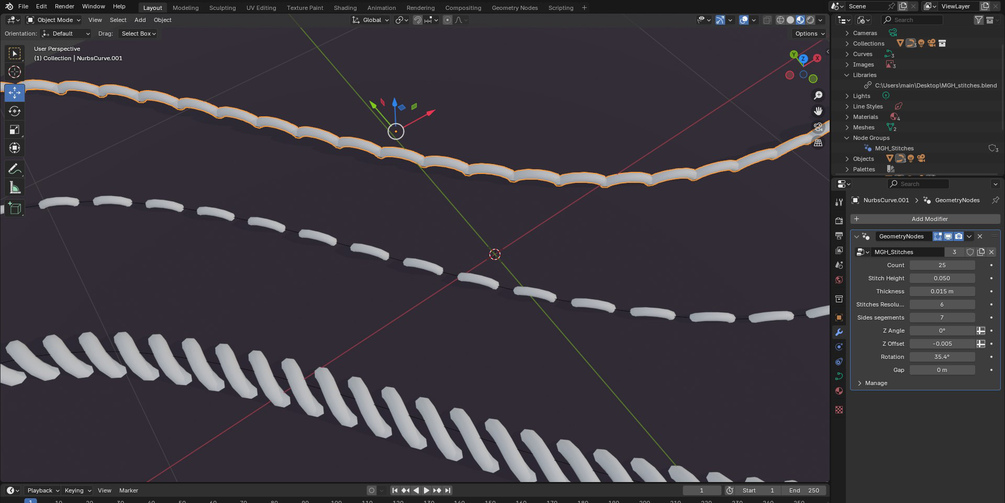Open Orientation Default dropdown

[66, 33]
